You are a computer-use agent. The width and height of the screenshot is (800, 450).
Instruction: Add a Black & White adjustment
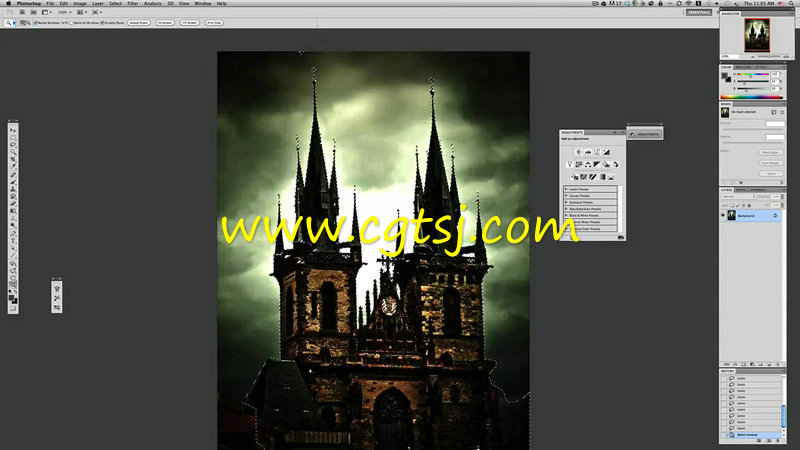click(x=597, y=164)
